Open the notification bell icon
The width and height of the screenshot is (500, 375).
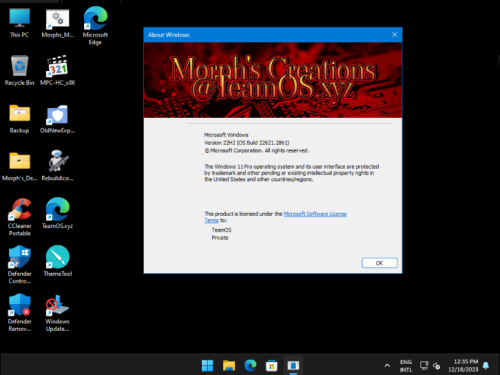coord(486,366)
